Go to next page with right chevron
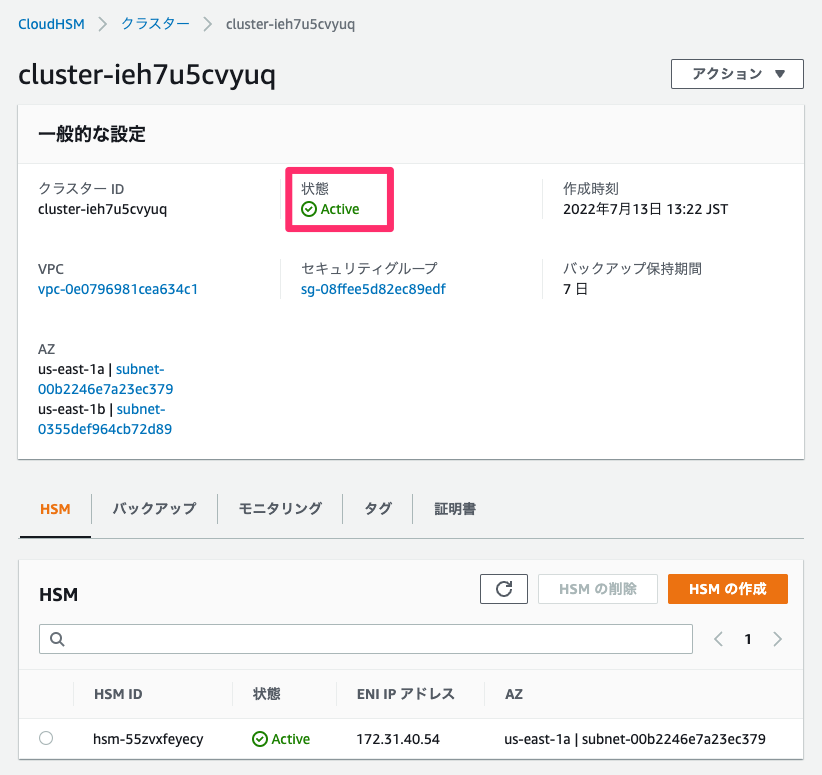 pyautogui.click(x=777, y=638)
